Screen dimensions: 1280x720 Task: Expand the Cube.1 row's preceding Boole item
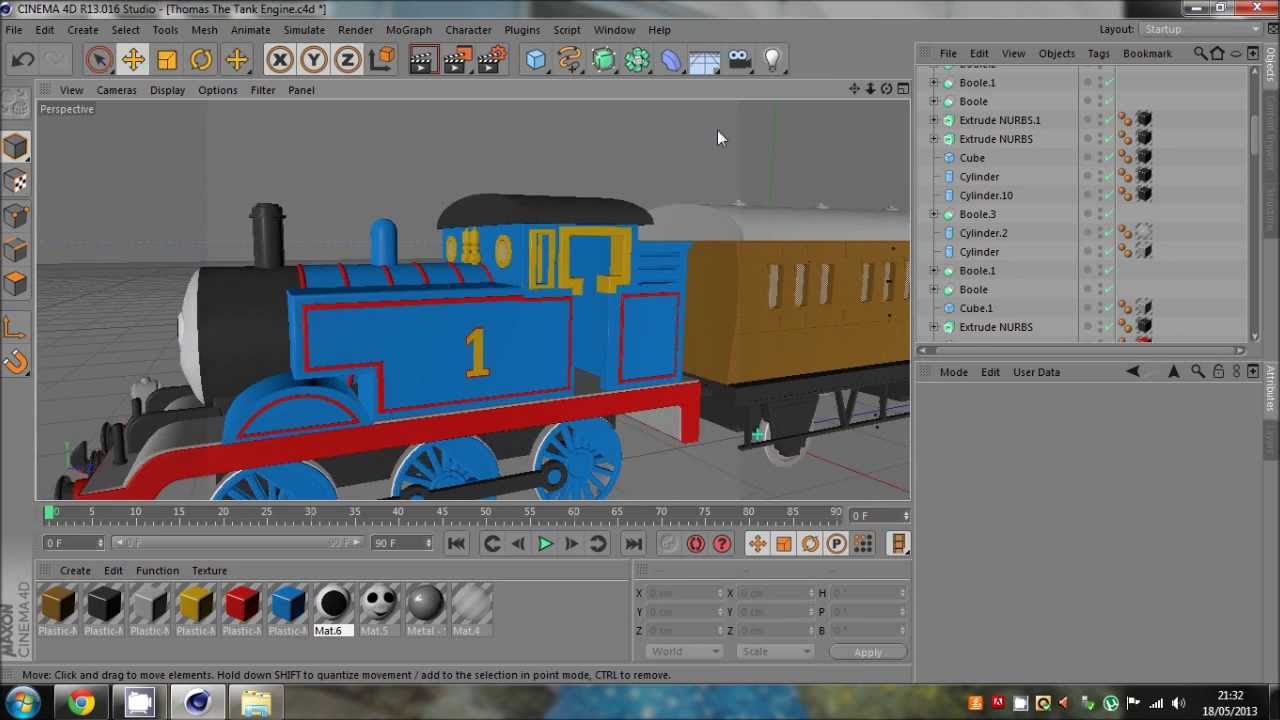coord(934,290)
